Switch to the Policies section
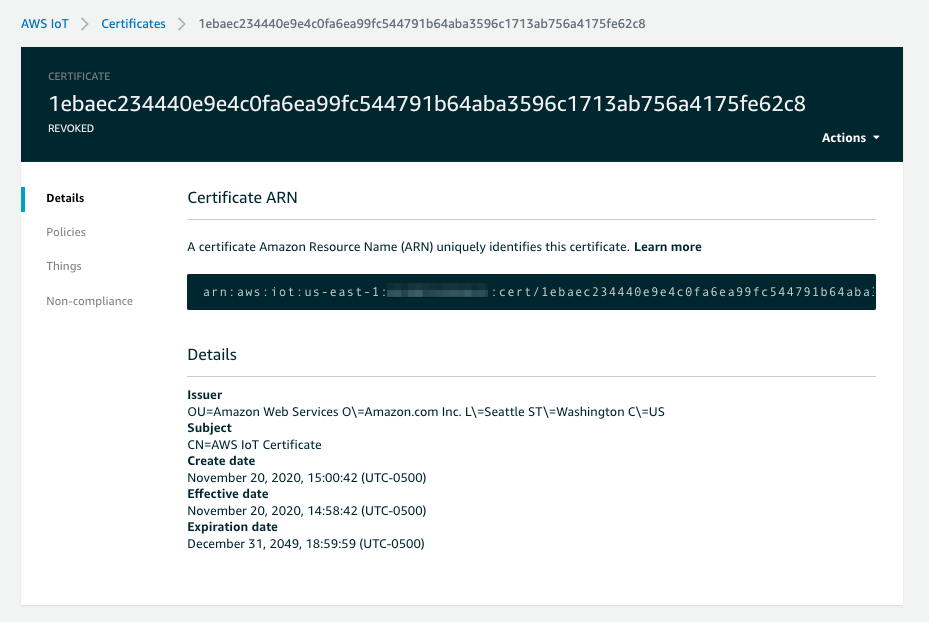Viewport: 929px width, 622px height. point(65,232)
